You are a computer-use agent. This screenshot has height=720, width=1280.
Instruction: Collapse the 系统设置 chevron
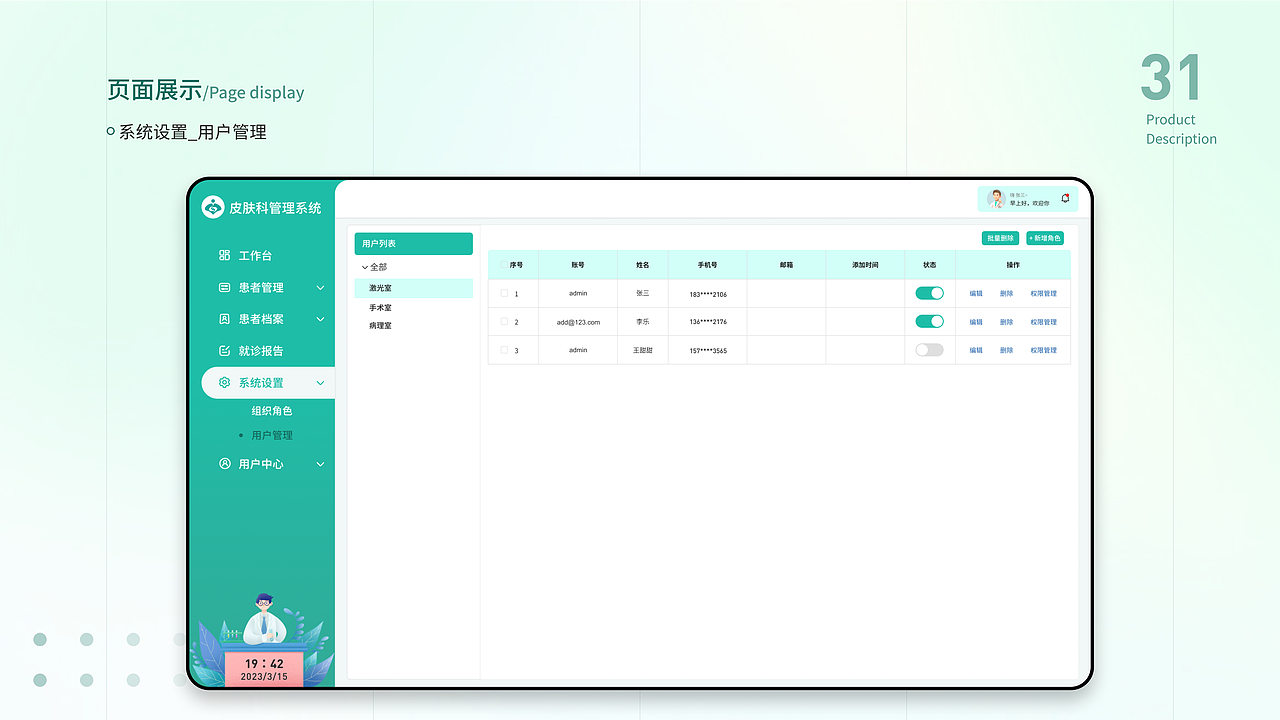(320, 383)
